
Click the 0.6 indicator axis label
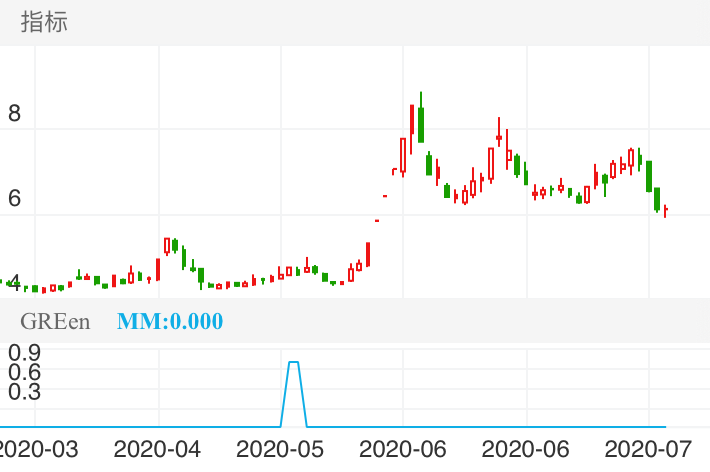(23, 371)
